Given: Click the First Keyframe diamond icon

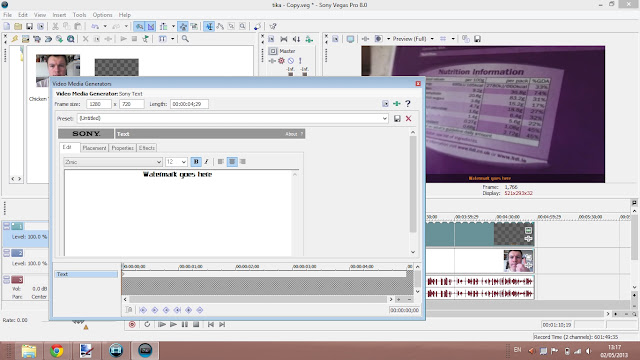Looking at the screenshot, I should [x=143, y=310].
